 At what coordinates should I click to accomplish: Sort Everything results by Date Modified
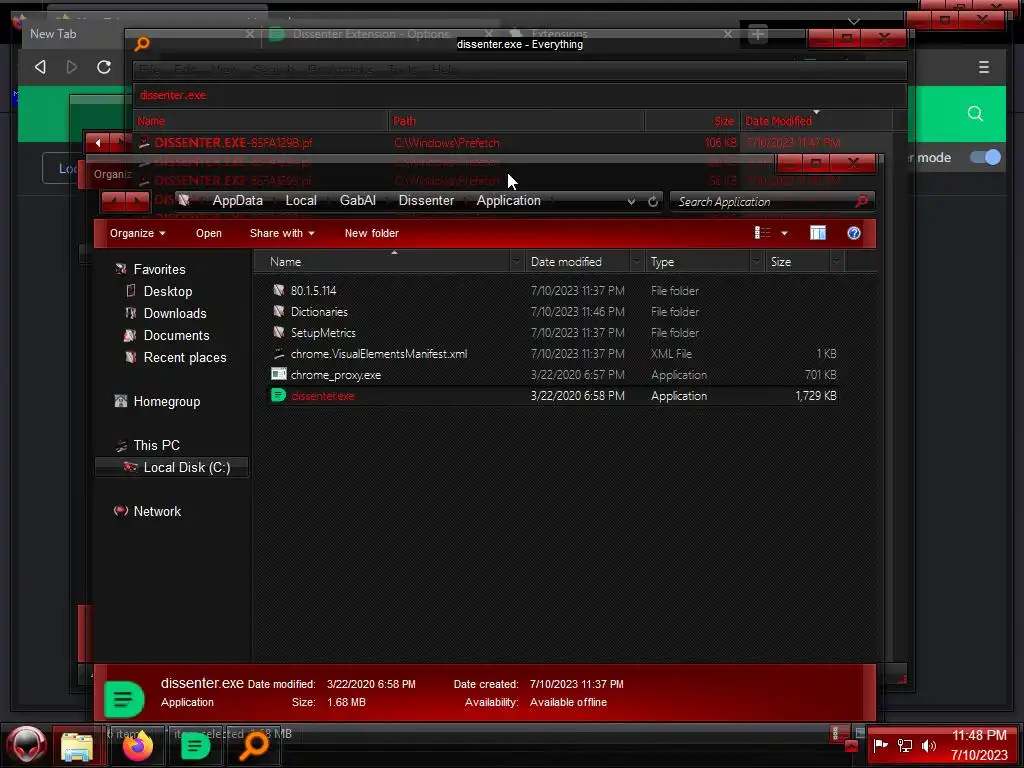click(816, 121)
